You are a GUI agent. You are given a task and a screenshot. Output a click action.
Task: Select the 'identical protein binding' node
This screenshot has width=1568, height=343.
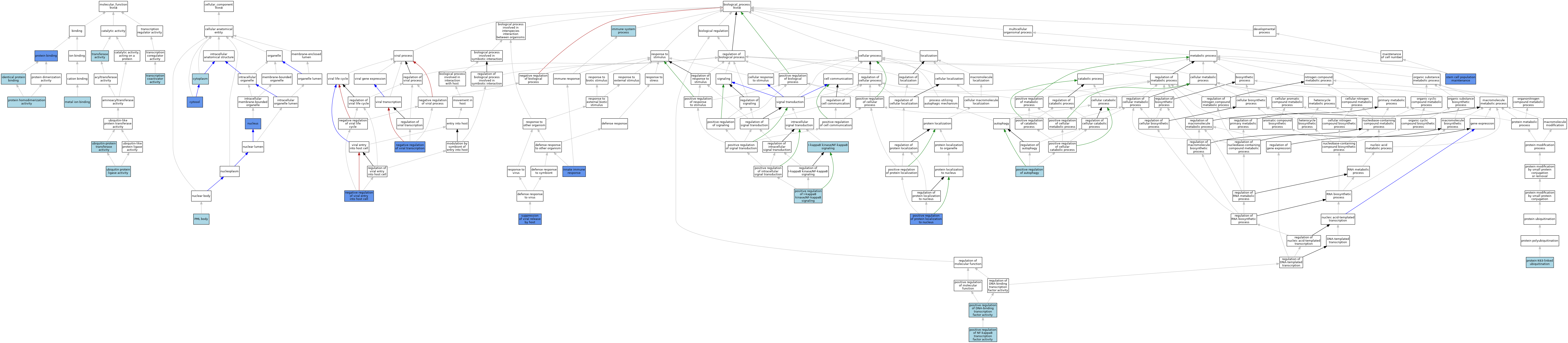point(13,79)
